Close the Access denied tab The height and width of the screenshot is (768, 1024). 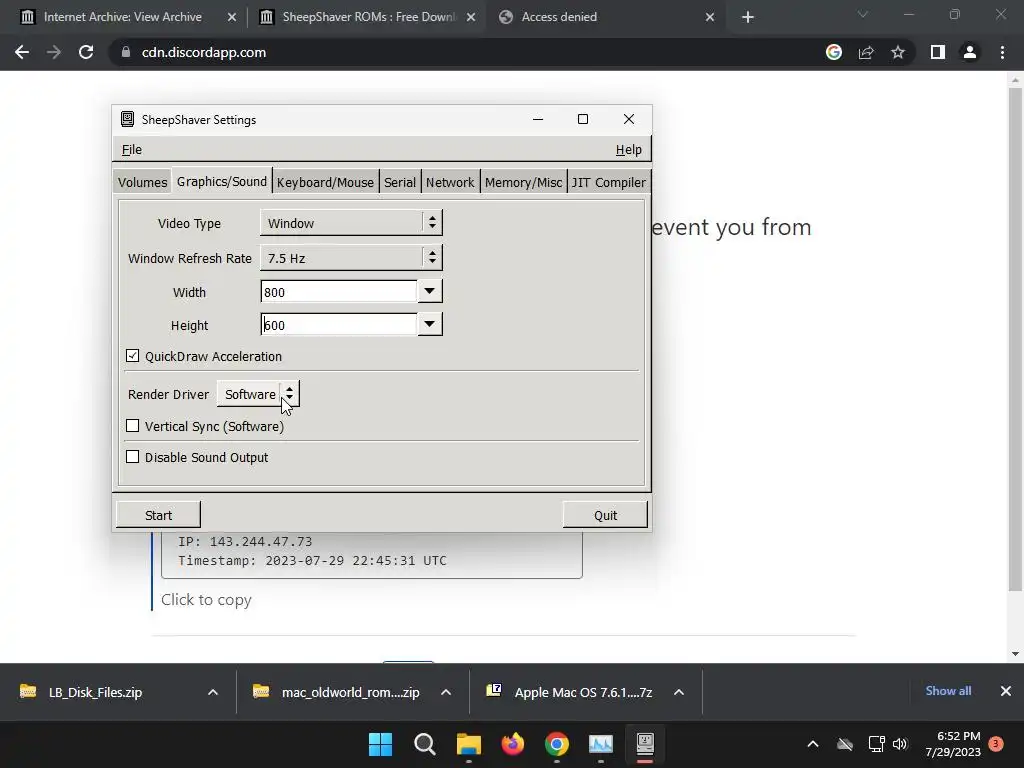point(710,17)
